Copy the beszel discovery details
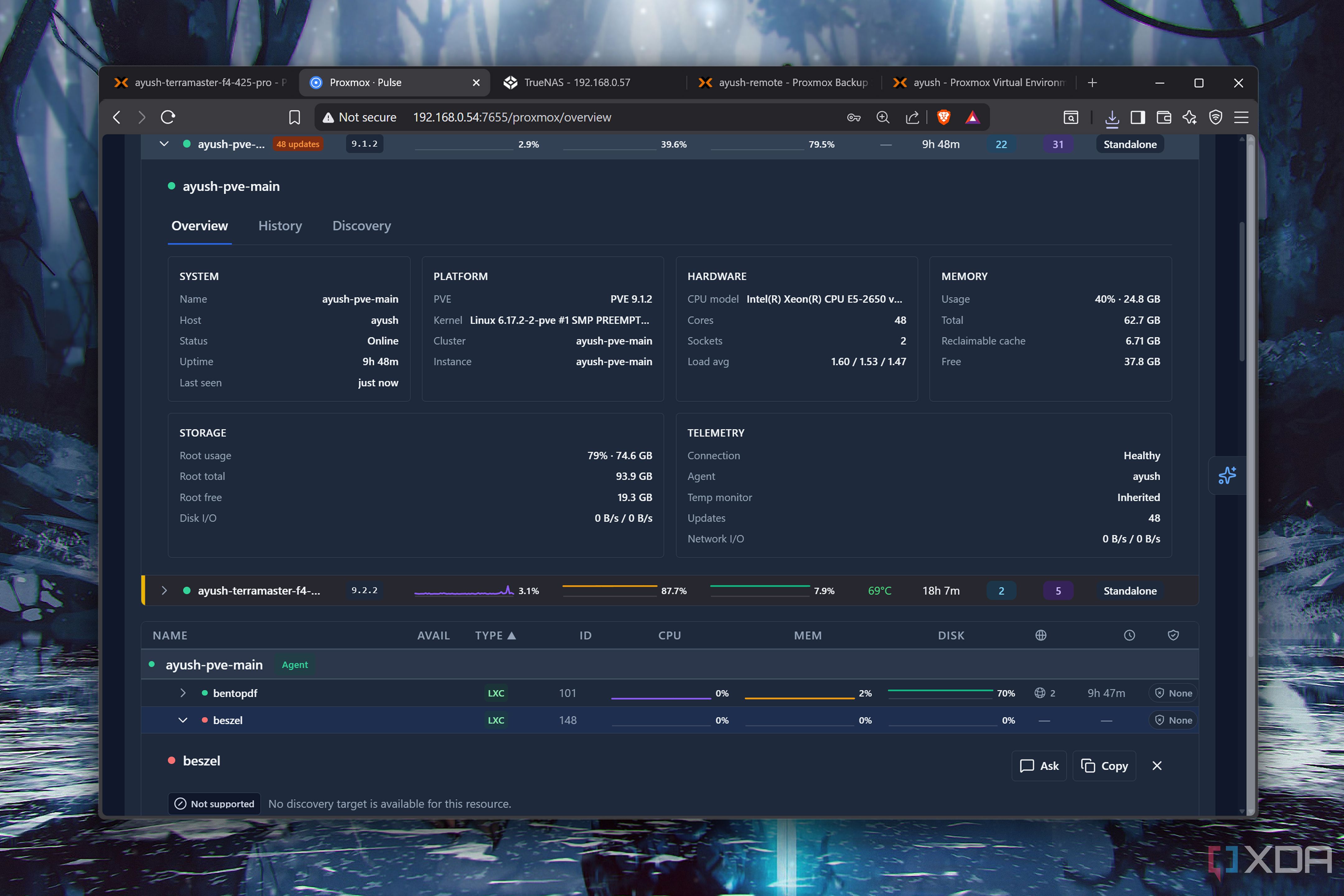Viewport: 1344px width, 896px height. (x=1104, y=766)
